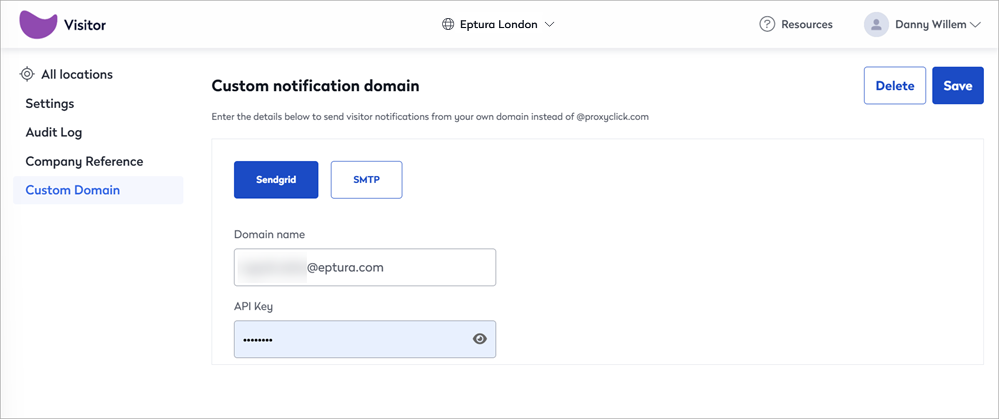
Task: Select the Sendgrid option
Action: (x=276, y=180)
